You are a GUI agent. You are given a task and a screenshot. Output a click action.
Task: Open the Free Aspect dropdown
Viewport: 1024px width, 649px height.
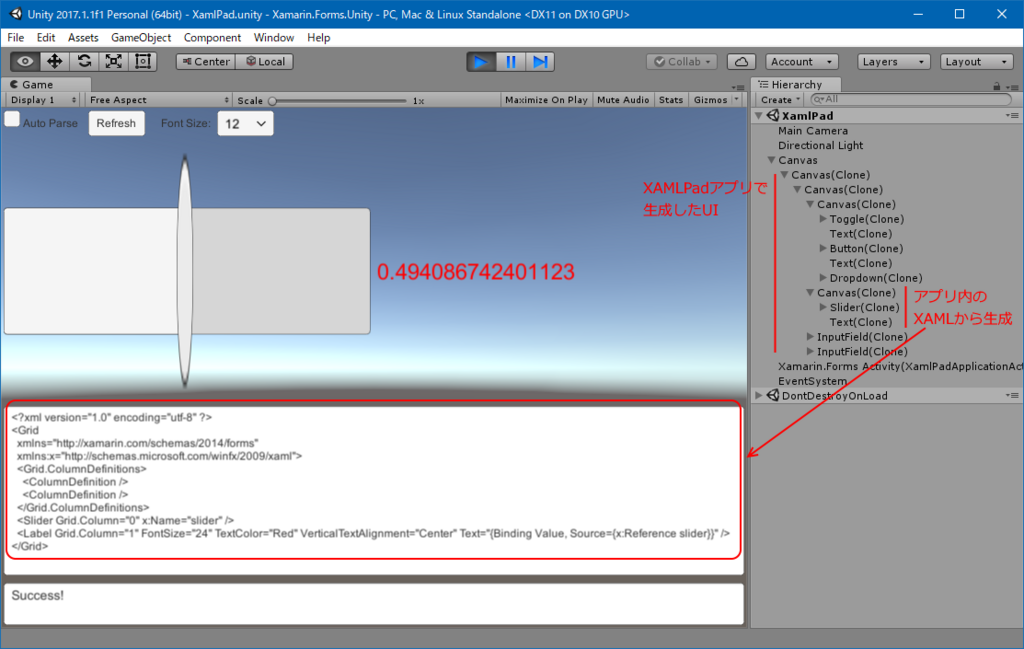coord(158,100)
